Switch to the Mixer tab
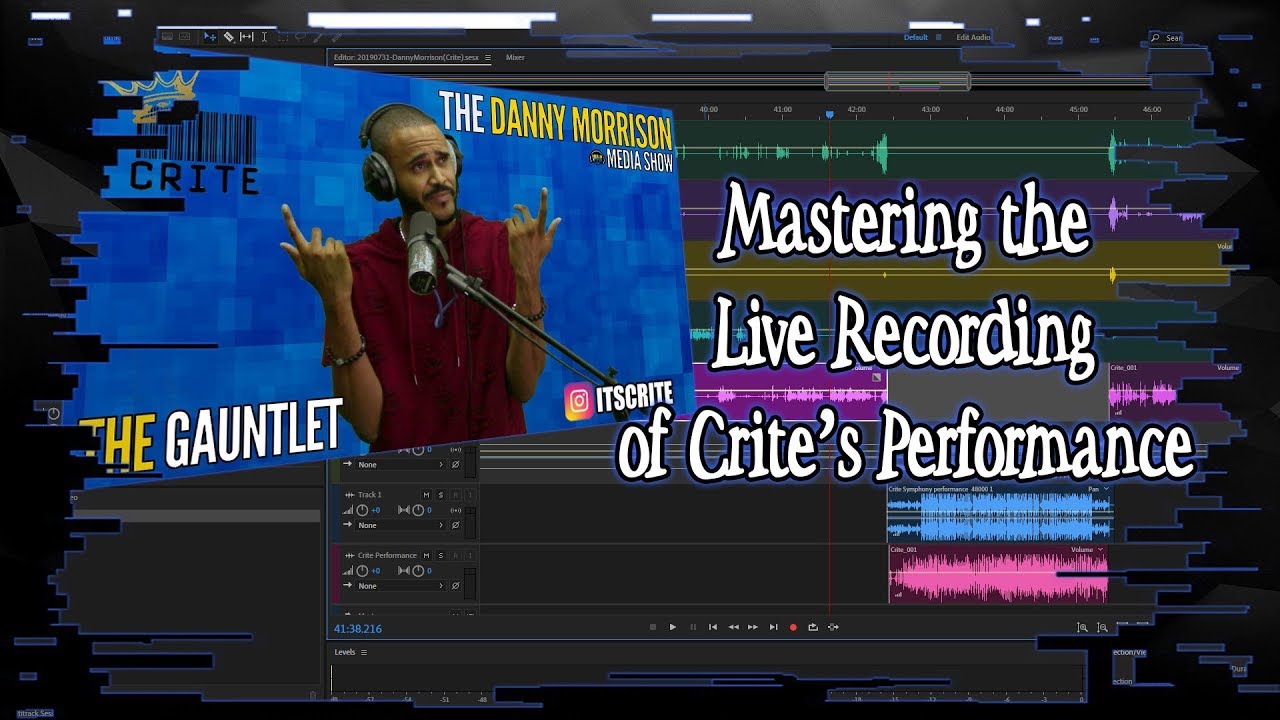This screenshot has height=720, width=1280. coord(515,58)
